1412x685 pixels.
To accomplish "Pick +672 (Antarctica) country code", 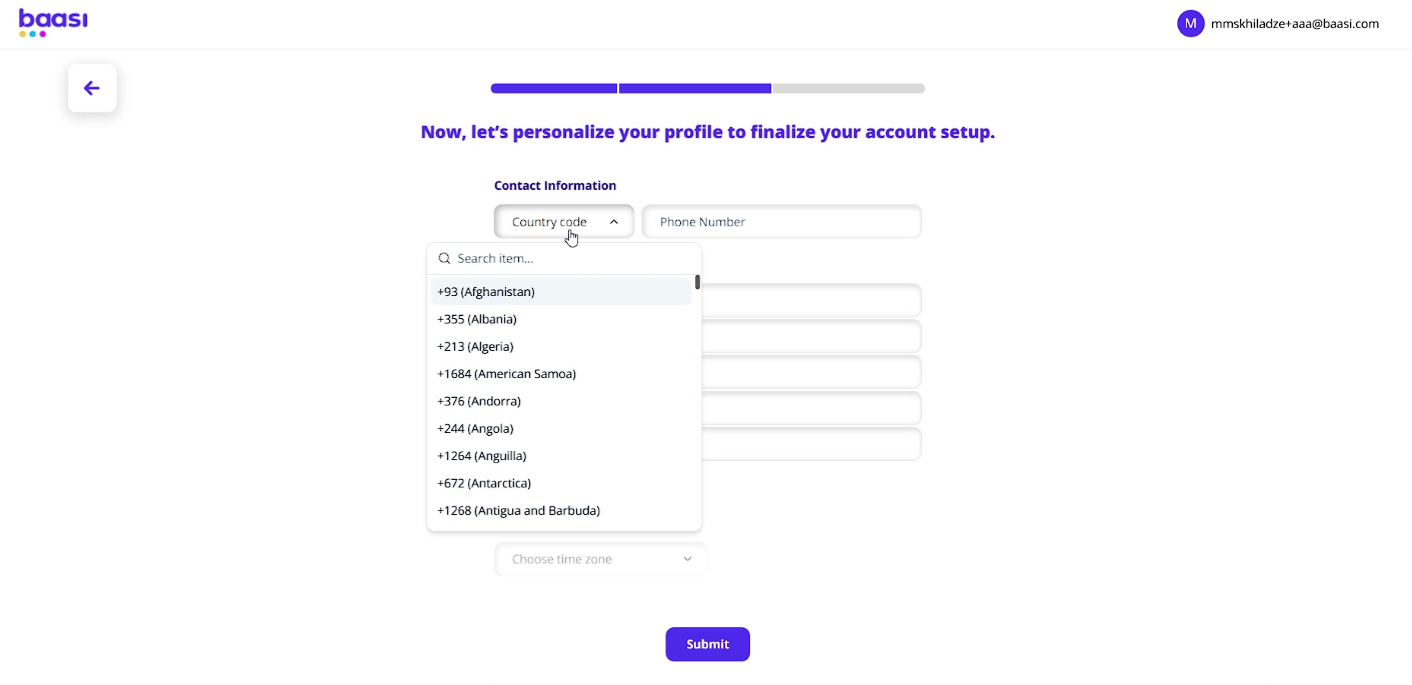I will pyautogui.click(x=484, y=483).
